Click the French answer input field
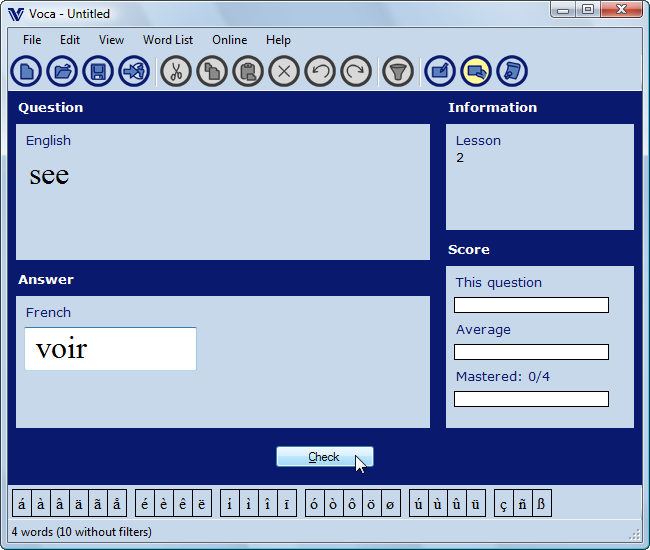Viewport: 650px width, 550px height. pos(110,349)
